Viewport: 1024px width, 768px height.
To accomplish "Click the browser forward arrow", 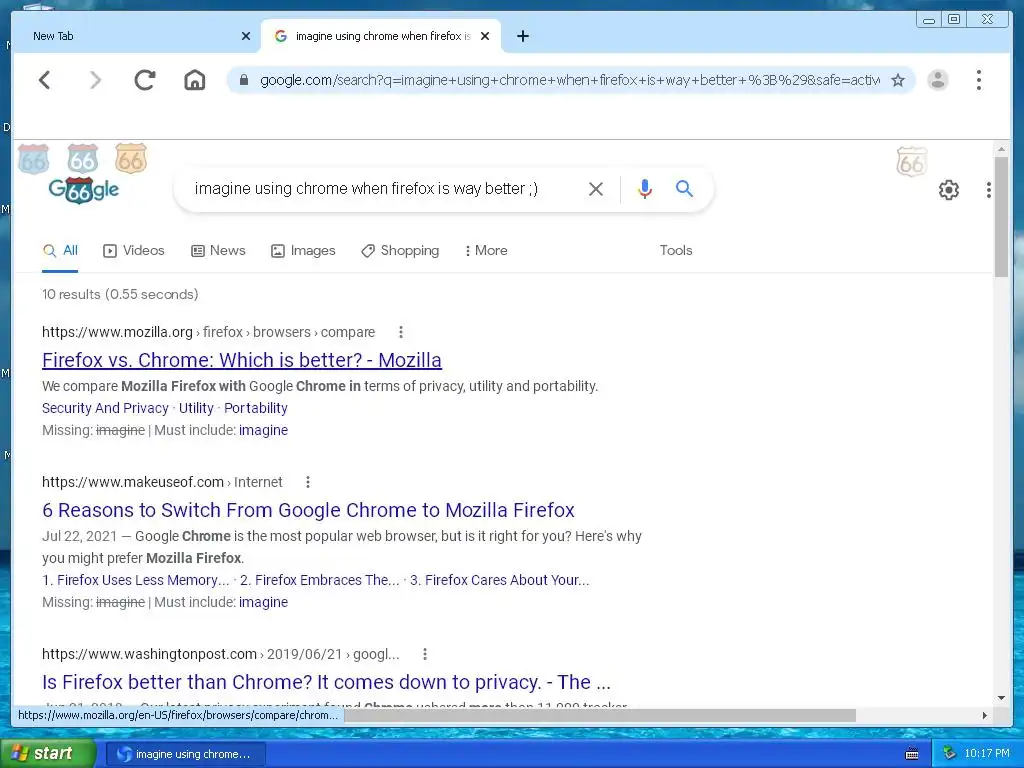I will [x=95, y=80].
